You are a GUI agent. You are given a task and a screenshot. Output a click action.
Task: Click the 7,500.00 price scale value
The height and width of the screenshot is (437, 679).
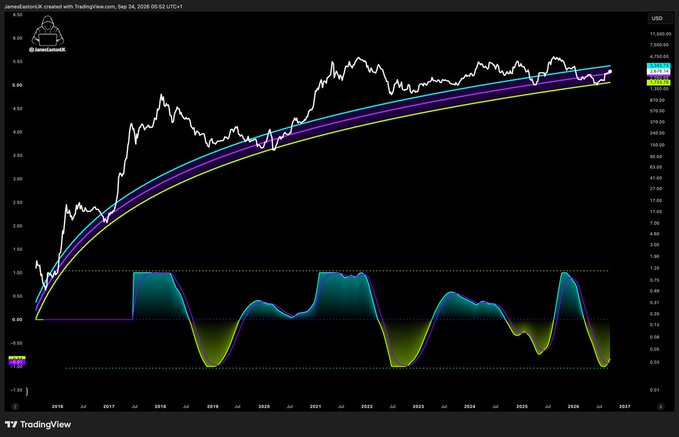pos(660,45)
